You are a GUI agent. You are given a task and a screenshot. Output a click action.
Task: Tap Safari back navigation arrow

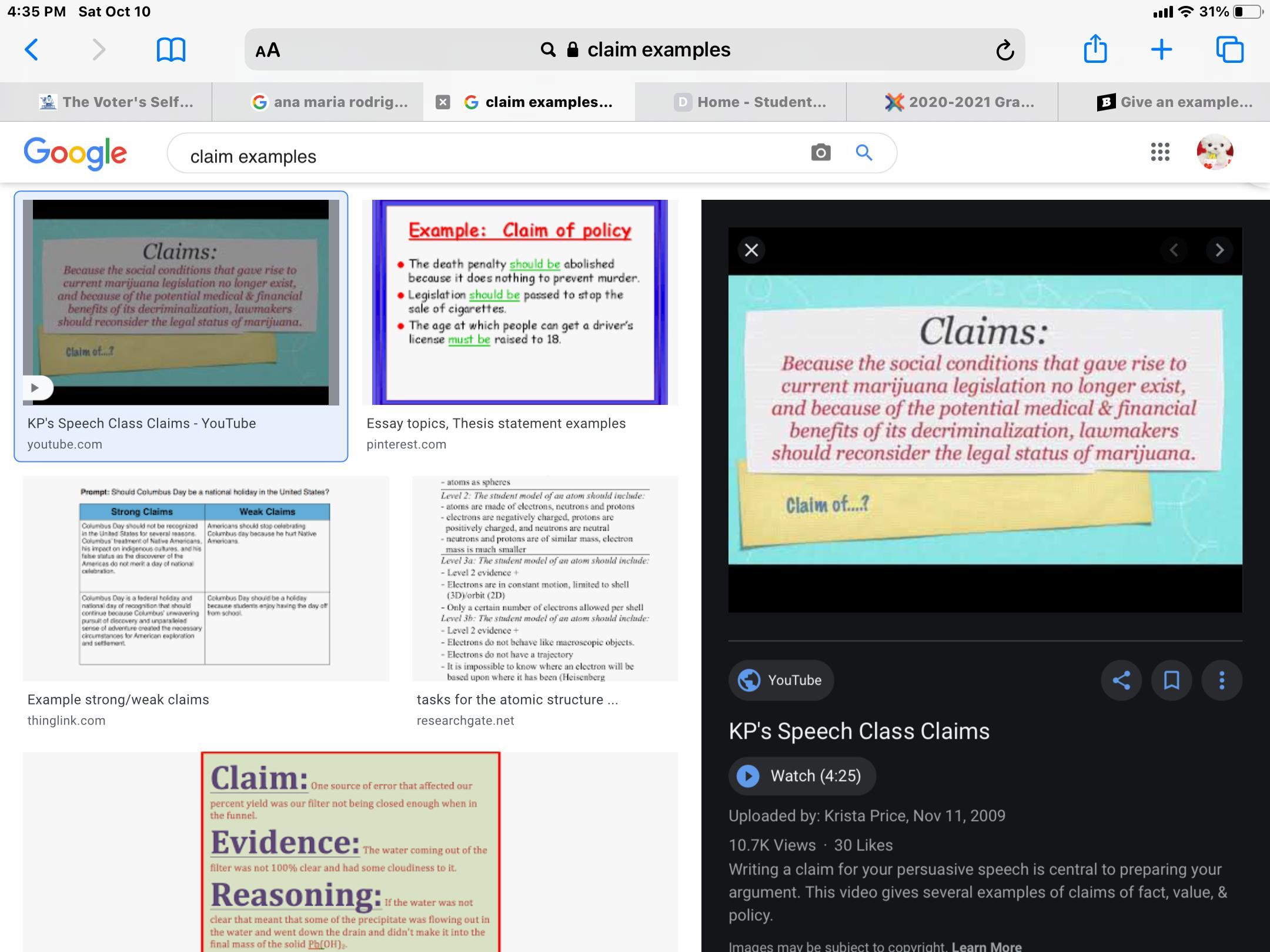tap(32, 50)
